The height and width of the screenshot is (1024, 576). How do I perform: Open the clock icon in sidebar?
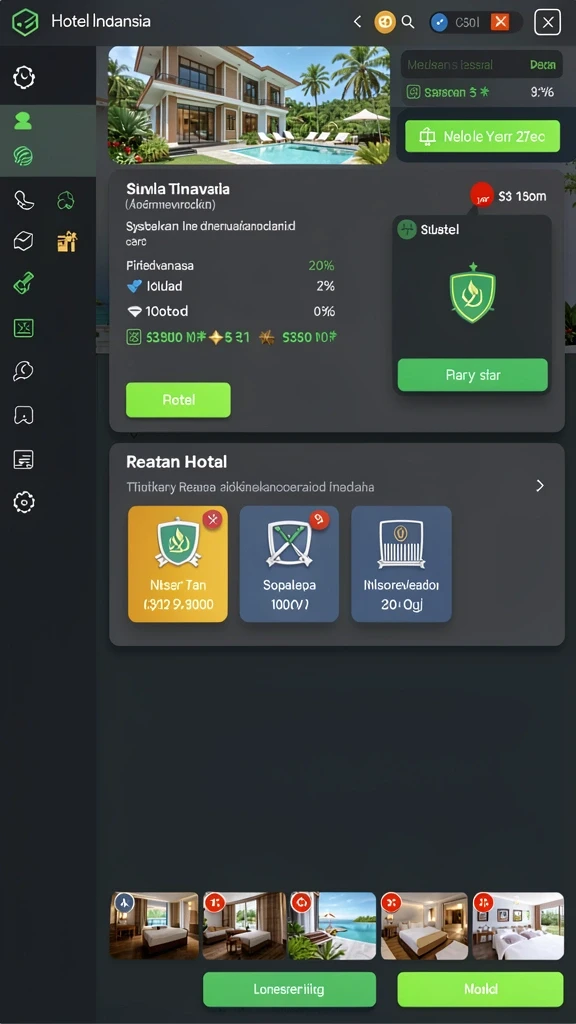click(x=24, y=77)
